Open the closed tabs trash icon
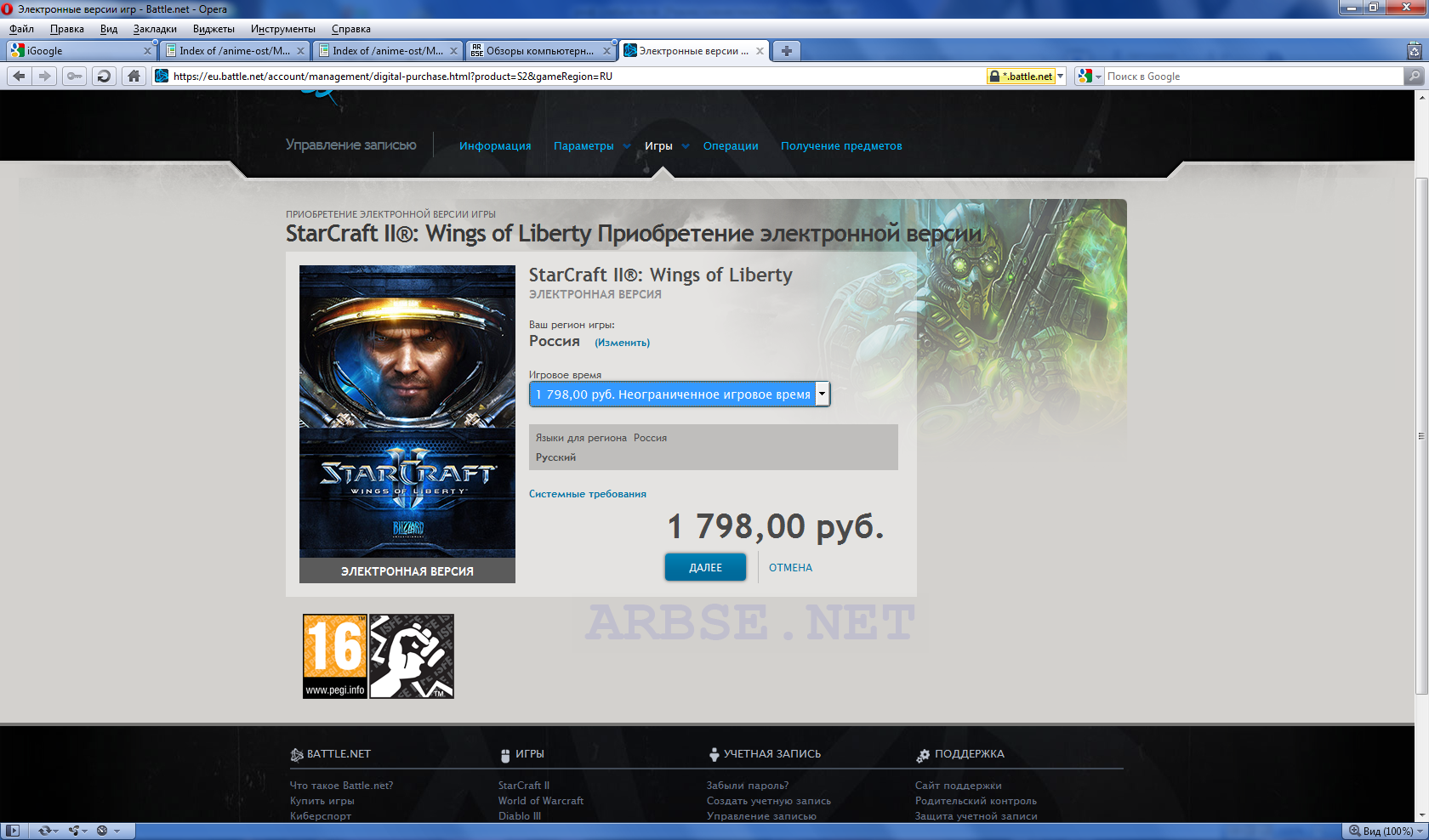 pyautogui.click(x=1415, y=51)
